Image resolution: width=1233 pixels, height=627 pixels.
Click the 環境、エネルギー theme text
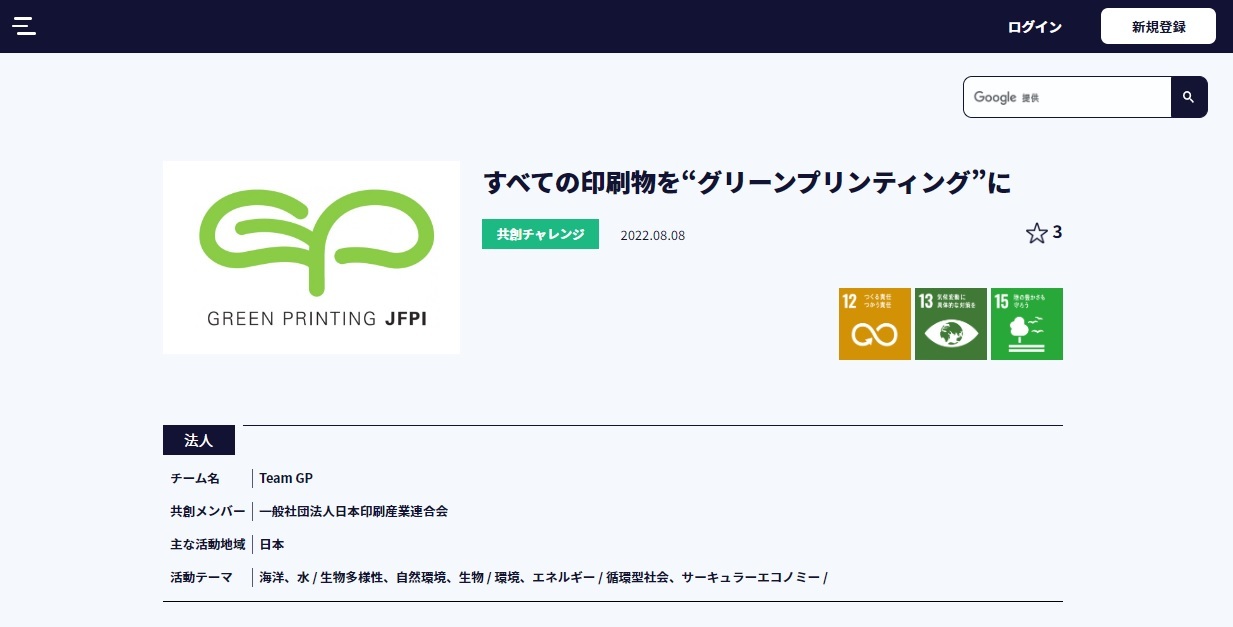[x=544, y=577]
